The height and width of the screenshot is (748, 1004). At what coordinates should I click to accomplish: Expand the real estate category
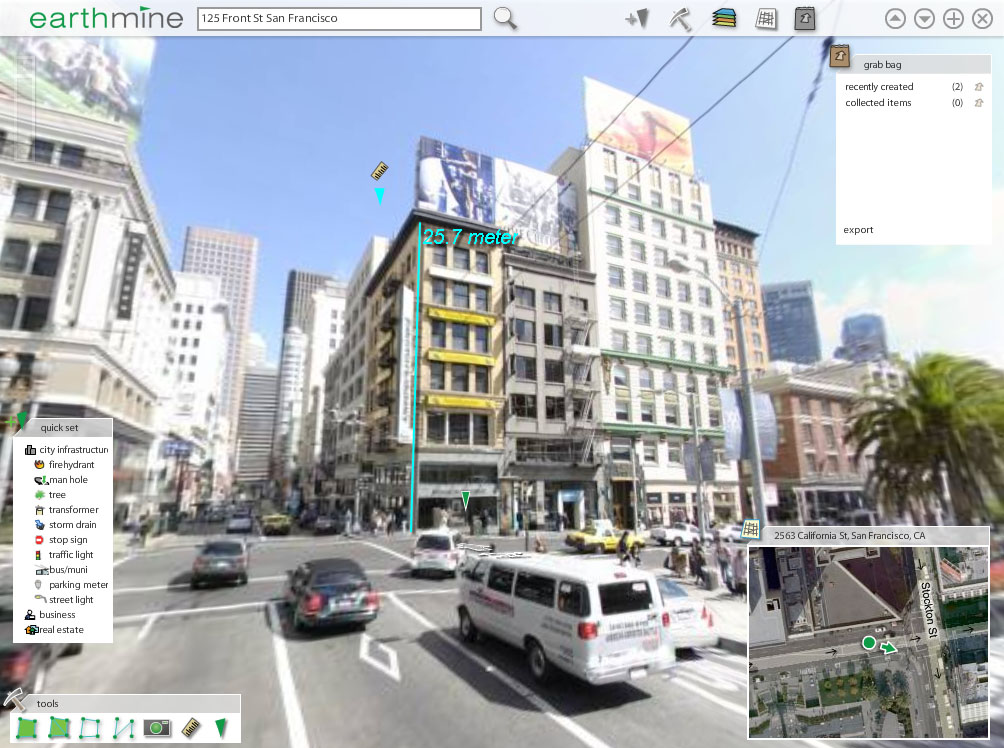click(54, 630)
